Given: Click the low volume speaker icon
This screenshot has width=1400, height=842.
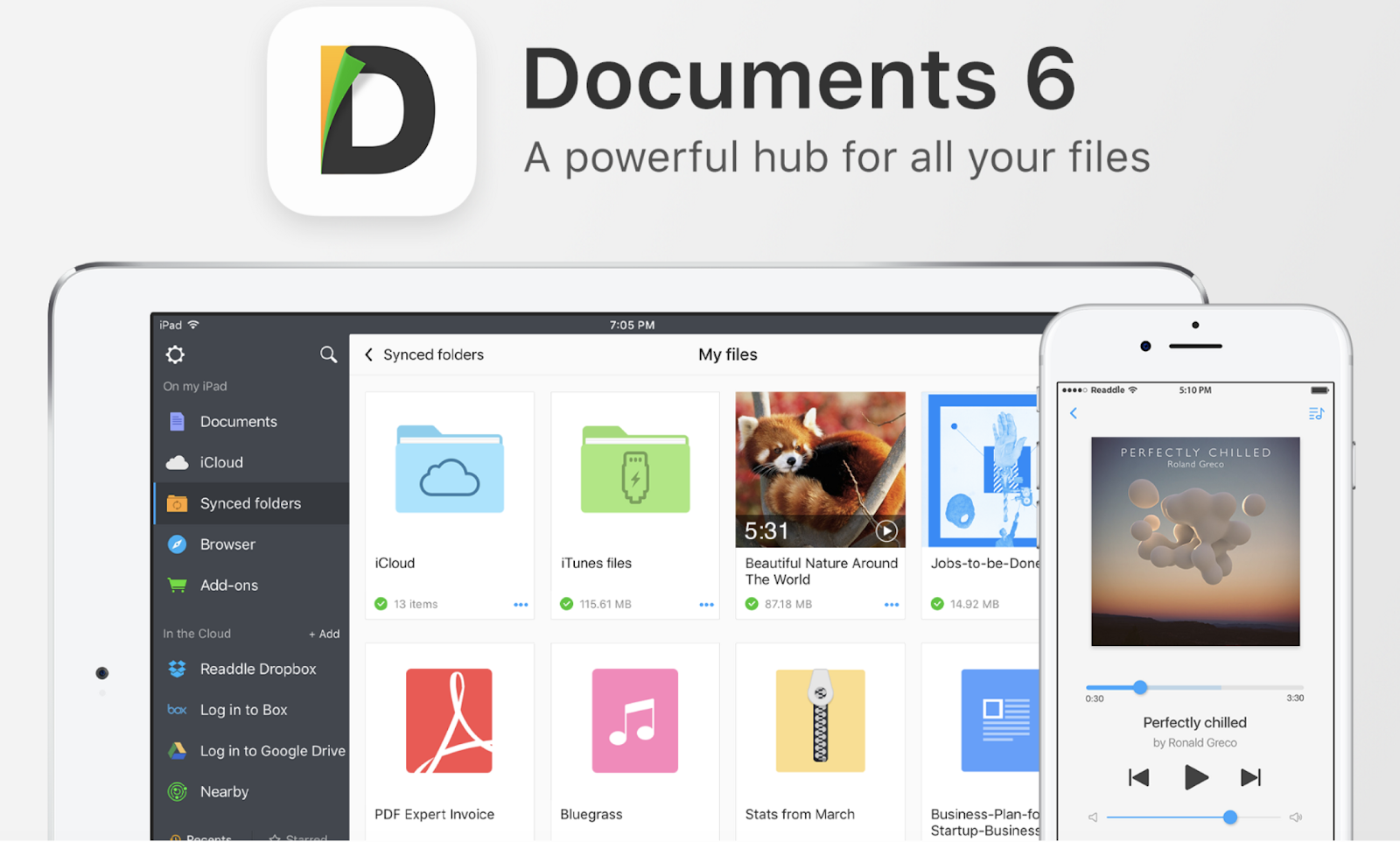Looking at the screenshot, I should coord(1093,817).
